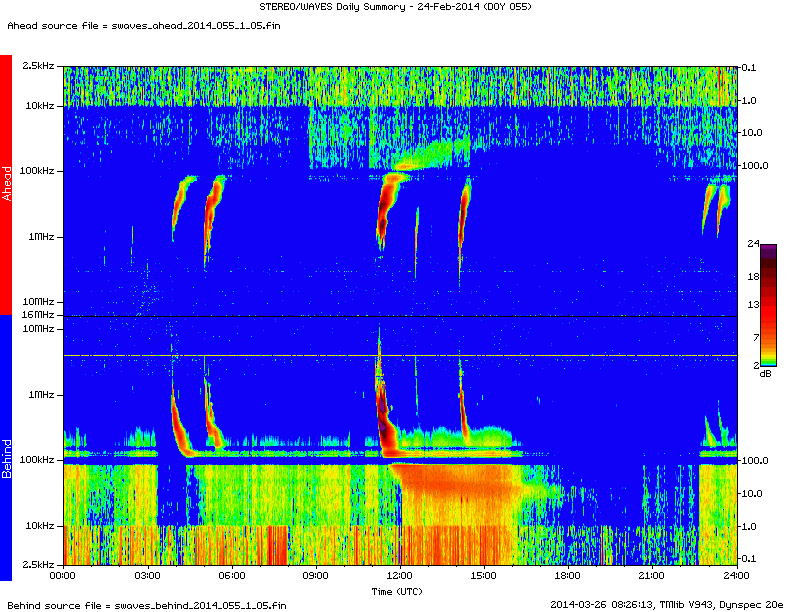Click the 24:00 time axis tick label

[736, 576]
